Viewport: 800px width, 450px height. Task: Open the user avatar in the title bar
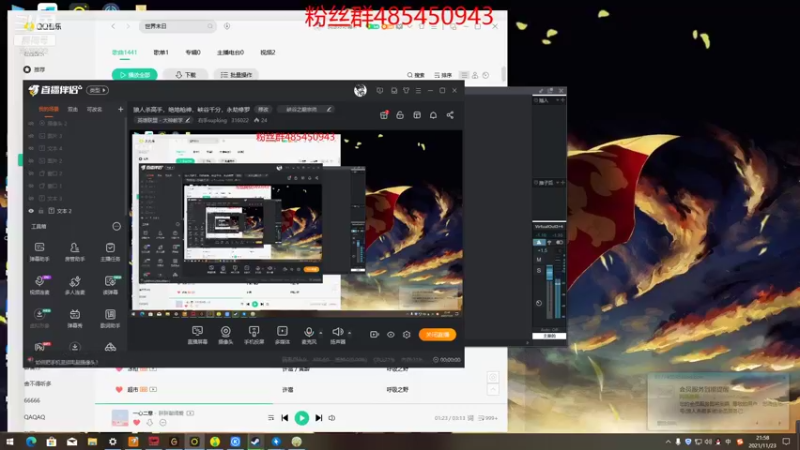[x=360, y=91]
